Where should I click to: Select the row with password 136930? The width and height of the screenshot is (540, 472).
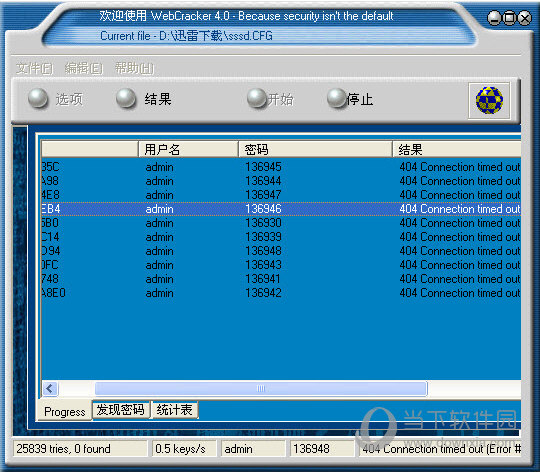281,223
